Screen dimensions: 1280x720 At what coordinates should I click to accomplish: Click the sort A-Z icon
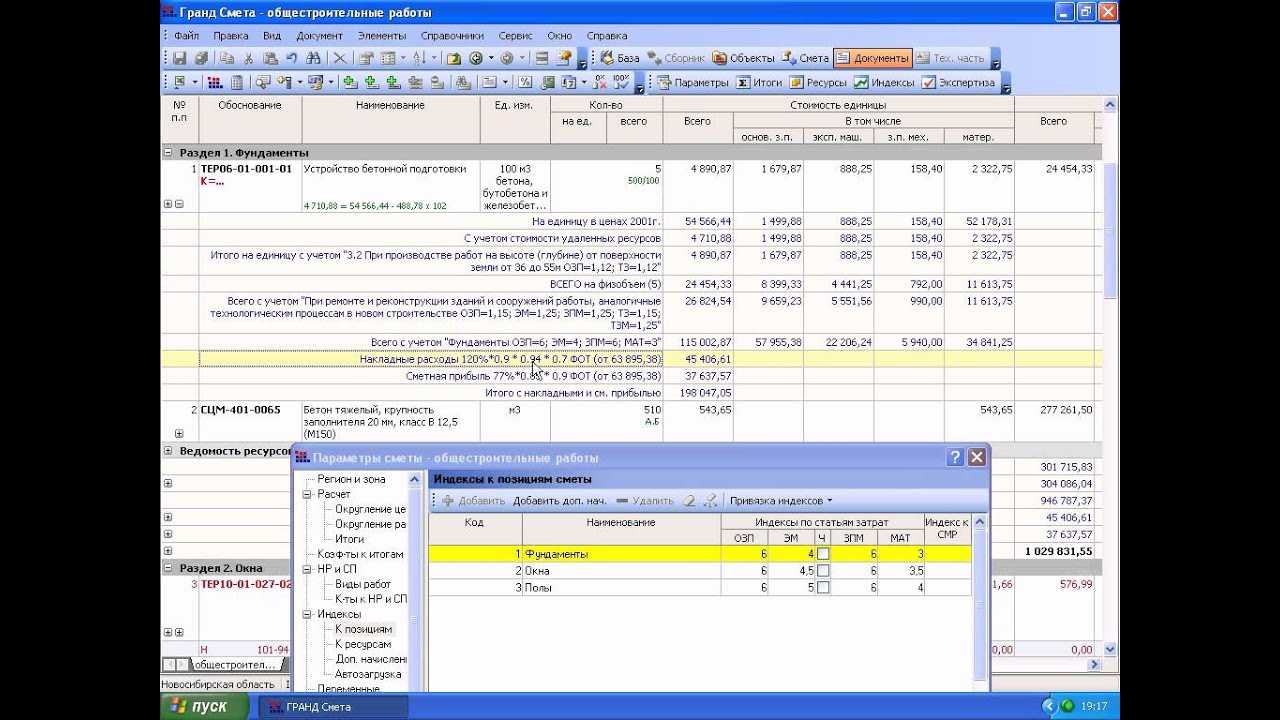[419, 58]
